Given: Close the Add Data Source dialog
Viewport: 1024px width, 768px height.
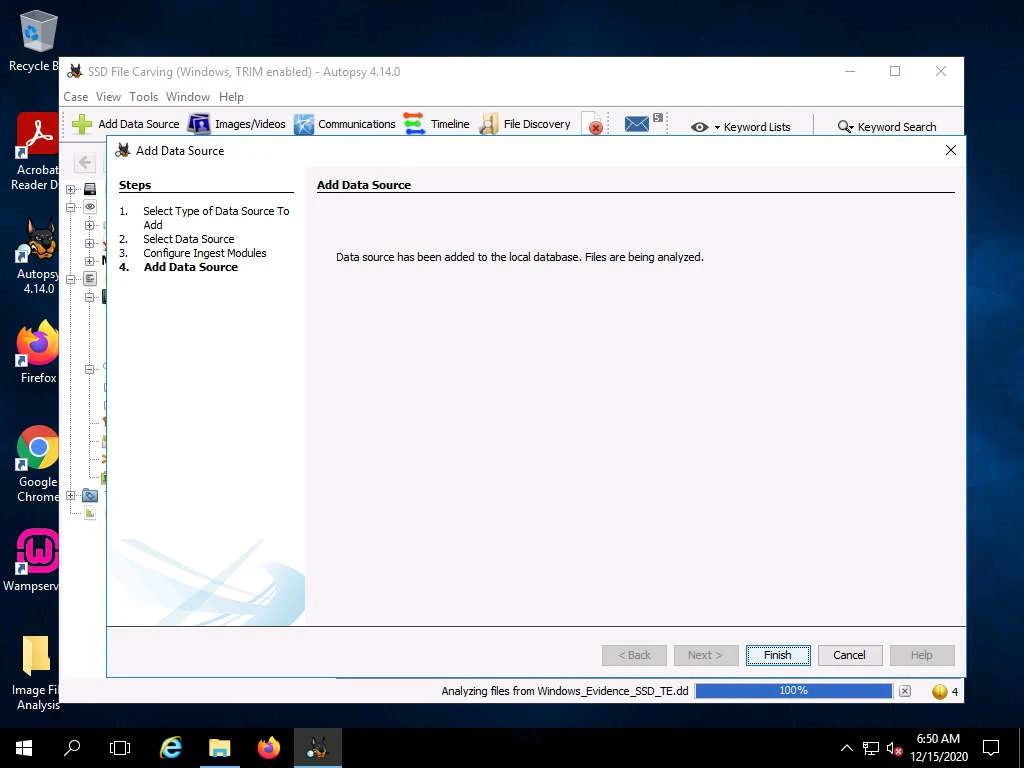Looking at the screenshot, I should [951, 150].
